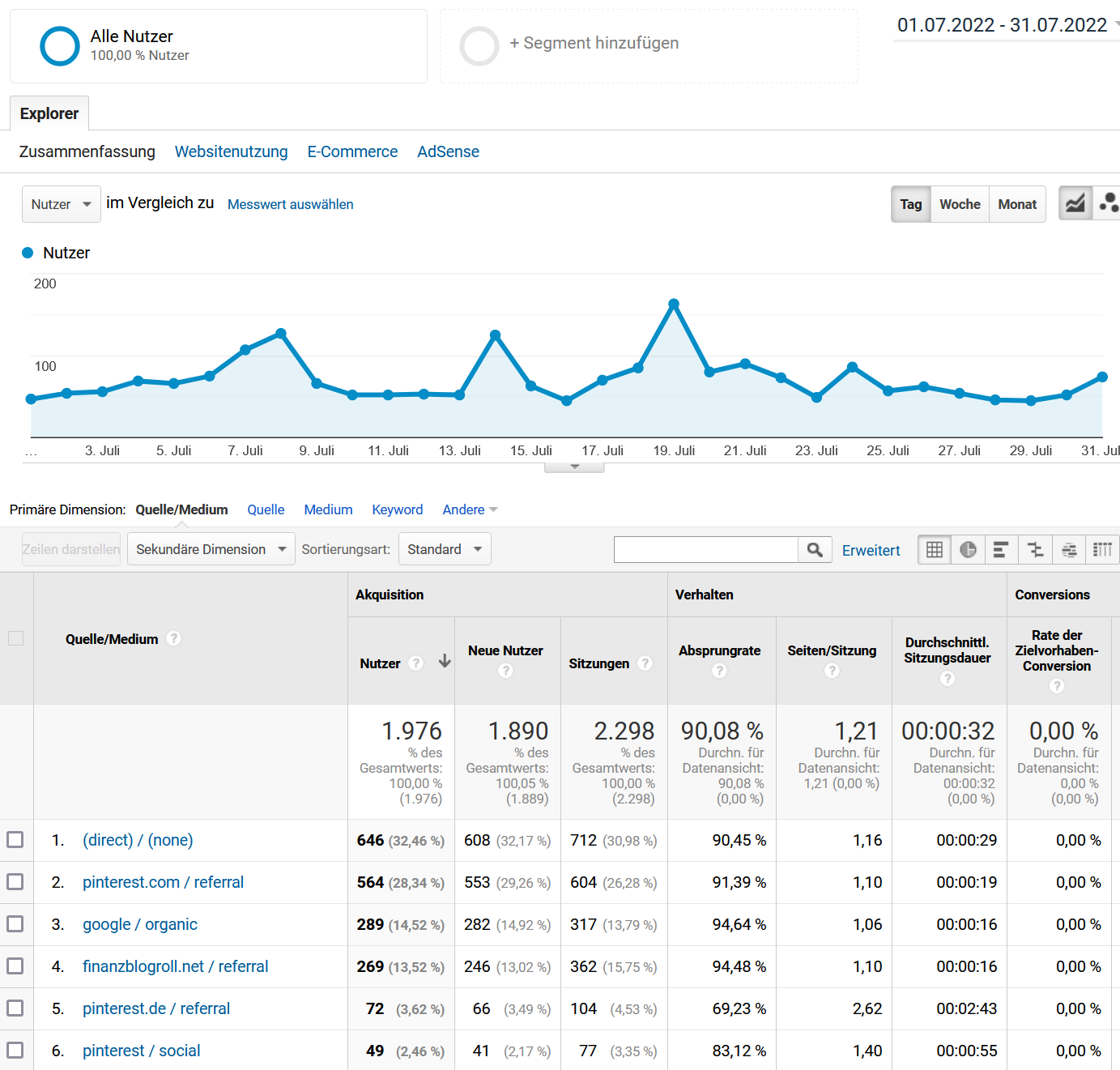The height and width of the screenshot is (1070, 1120).
Task: Open (direct) / (none) source link
Action: point(138,840)
